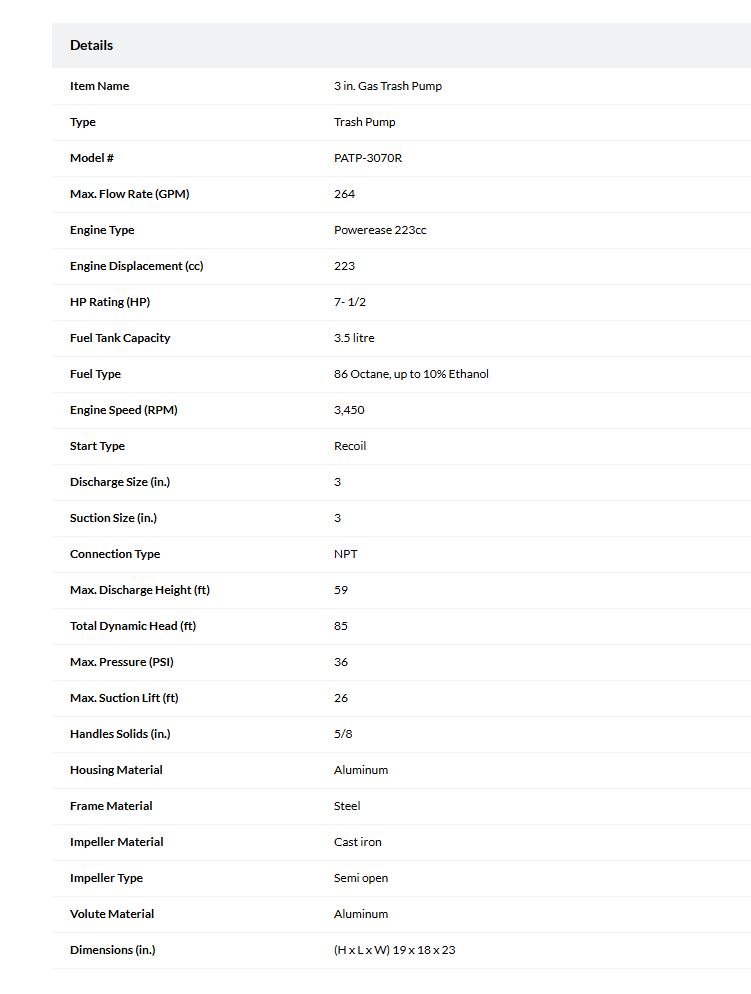Click the Powerease 223cc engine type value
The width and height of the screenshot is (751, 994).
tap(380, 230)
